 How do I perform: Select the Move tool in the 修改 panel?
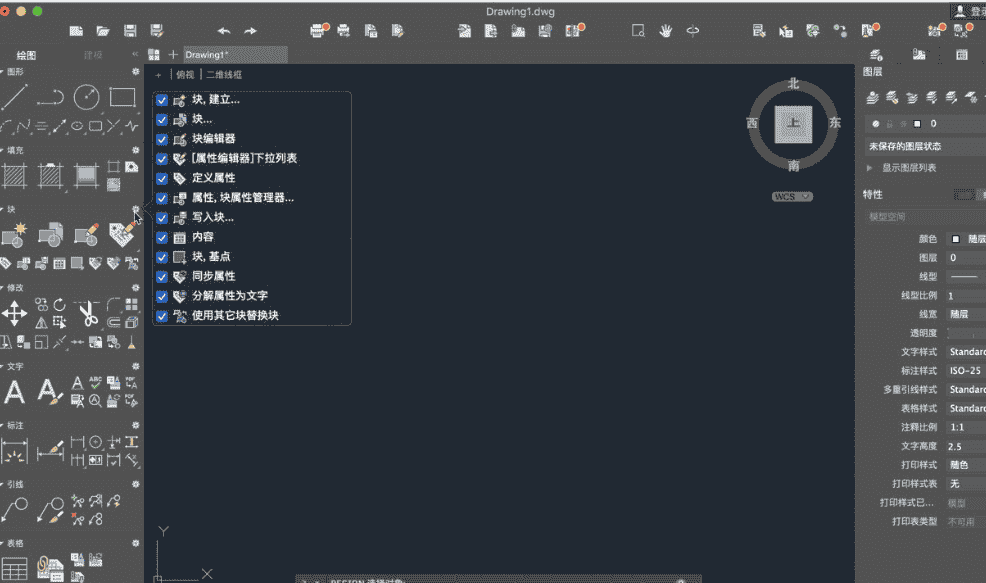(x=14, y=311)
